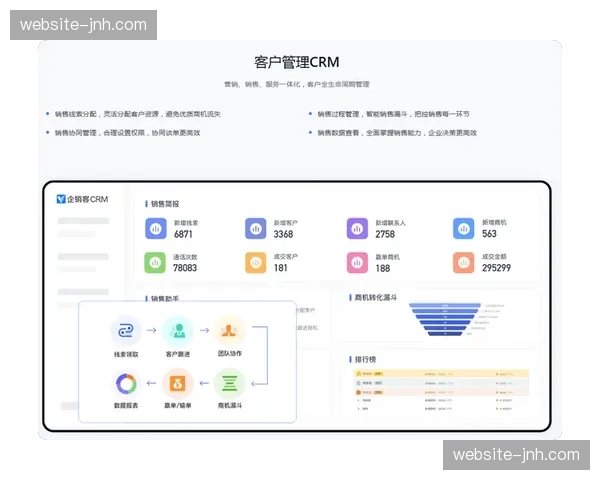
Task: Click the 企销客CRM brand name
Action: click(88, 199)
